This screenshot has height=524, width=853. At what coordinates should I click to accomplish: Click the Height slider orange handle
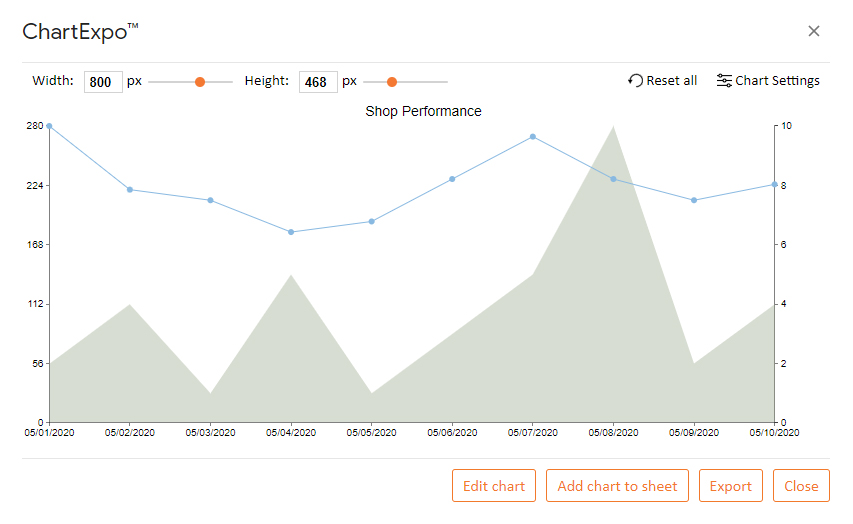tap(392, 82)
